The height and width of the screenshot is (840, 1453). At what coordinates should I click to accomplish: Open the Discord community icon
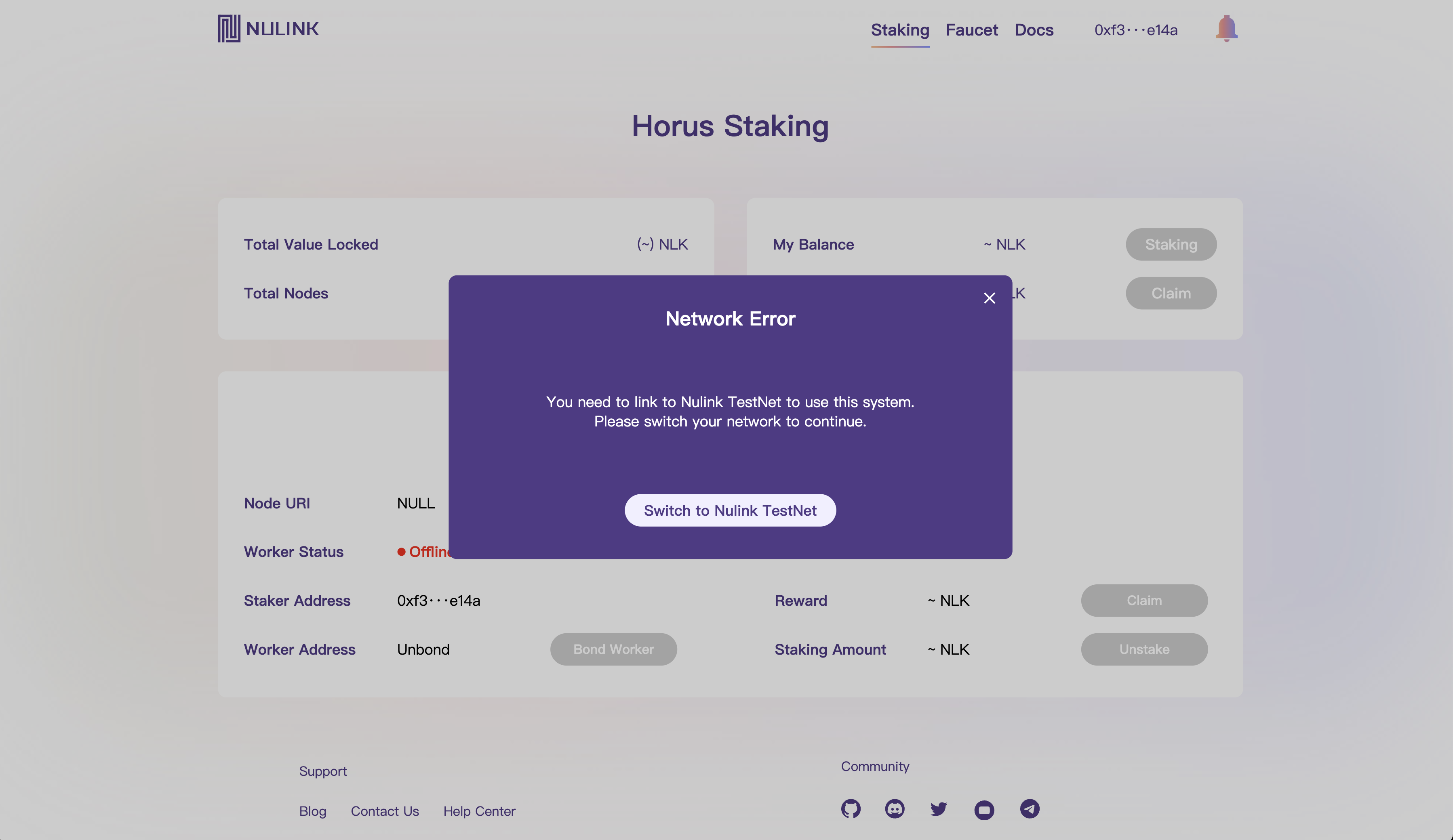[x=894, y=809]
